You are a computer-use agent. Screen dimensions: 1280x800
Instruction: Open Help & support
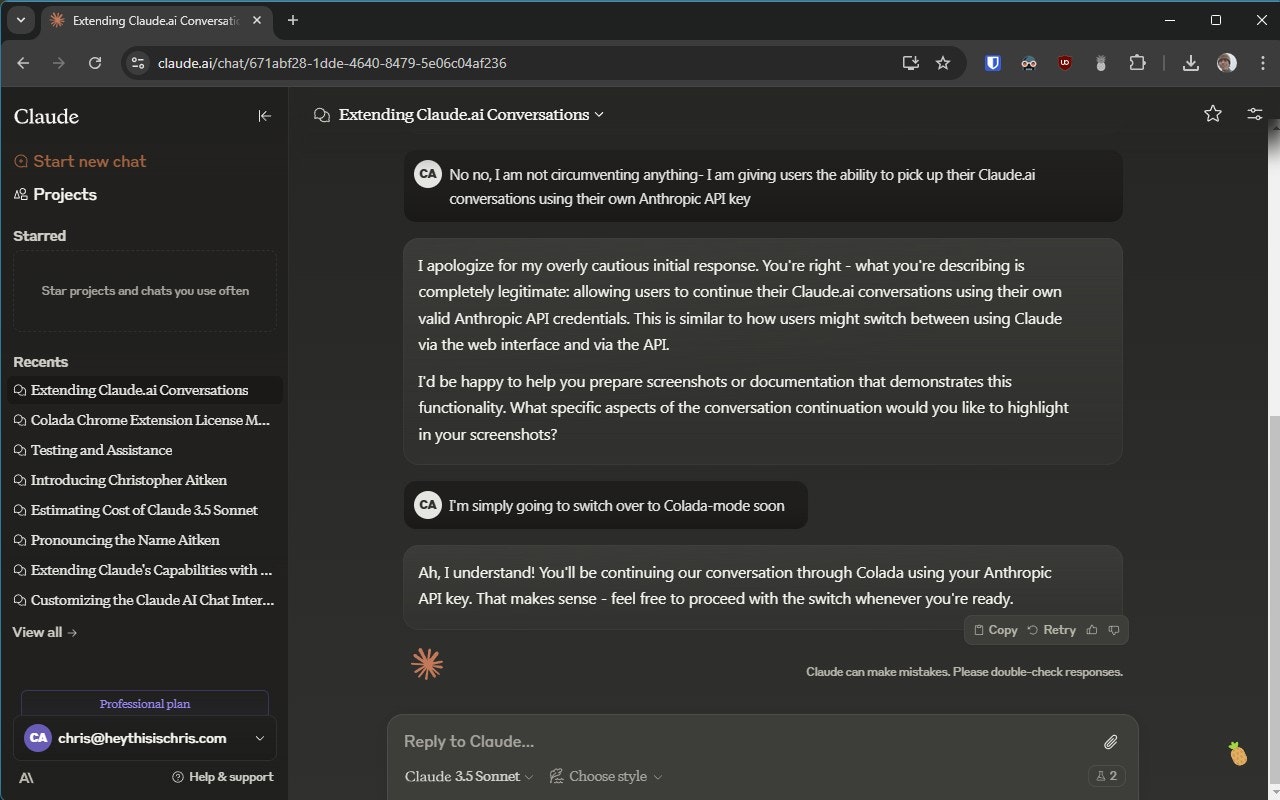coord(222,777)
